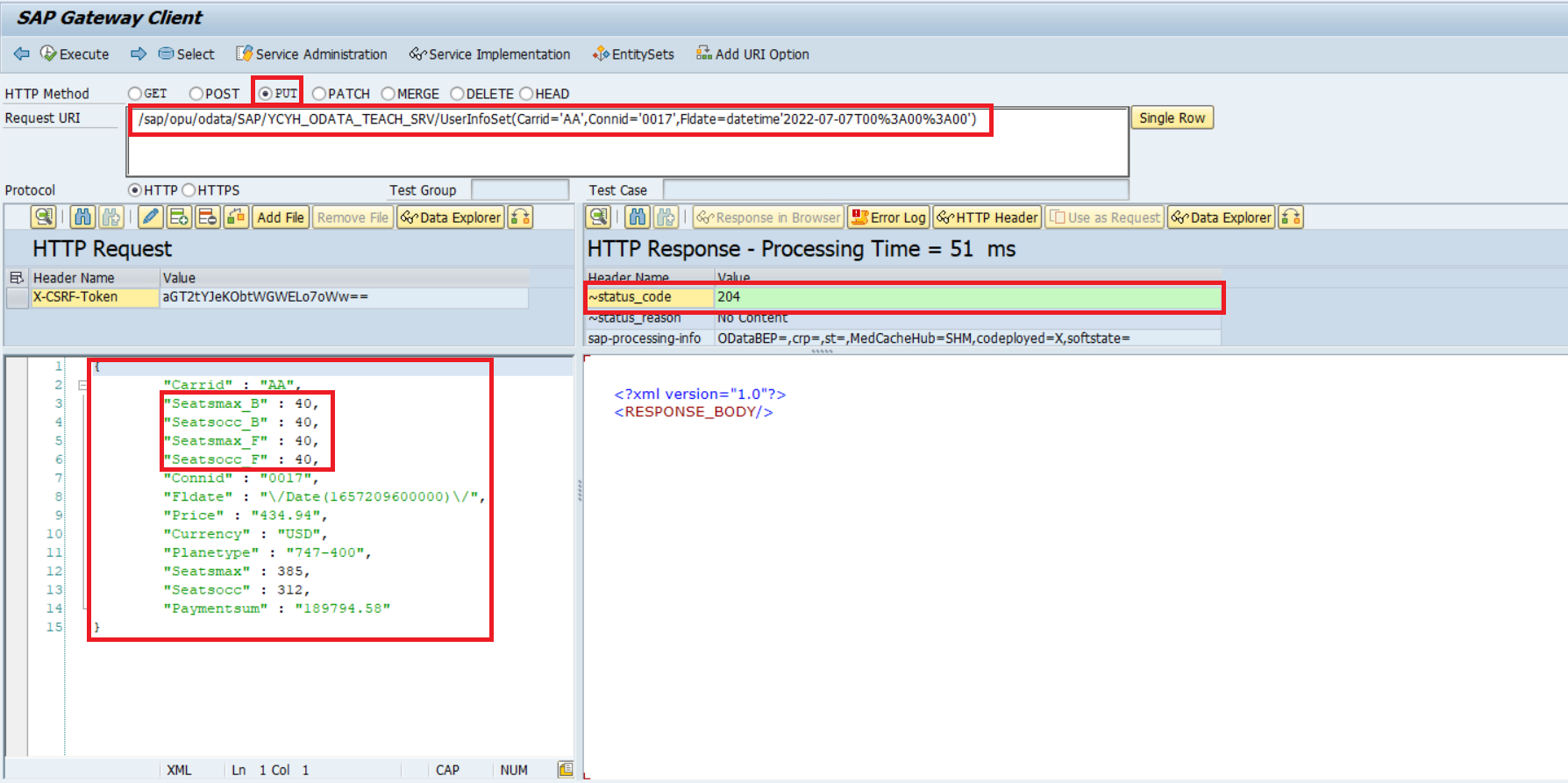Select the DELETE HTTP method
The height and width of the screenshot is (783, 1568).
click(x=457, y=94)
